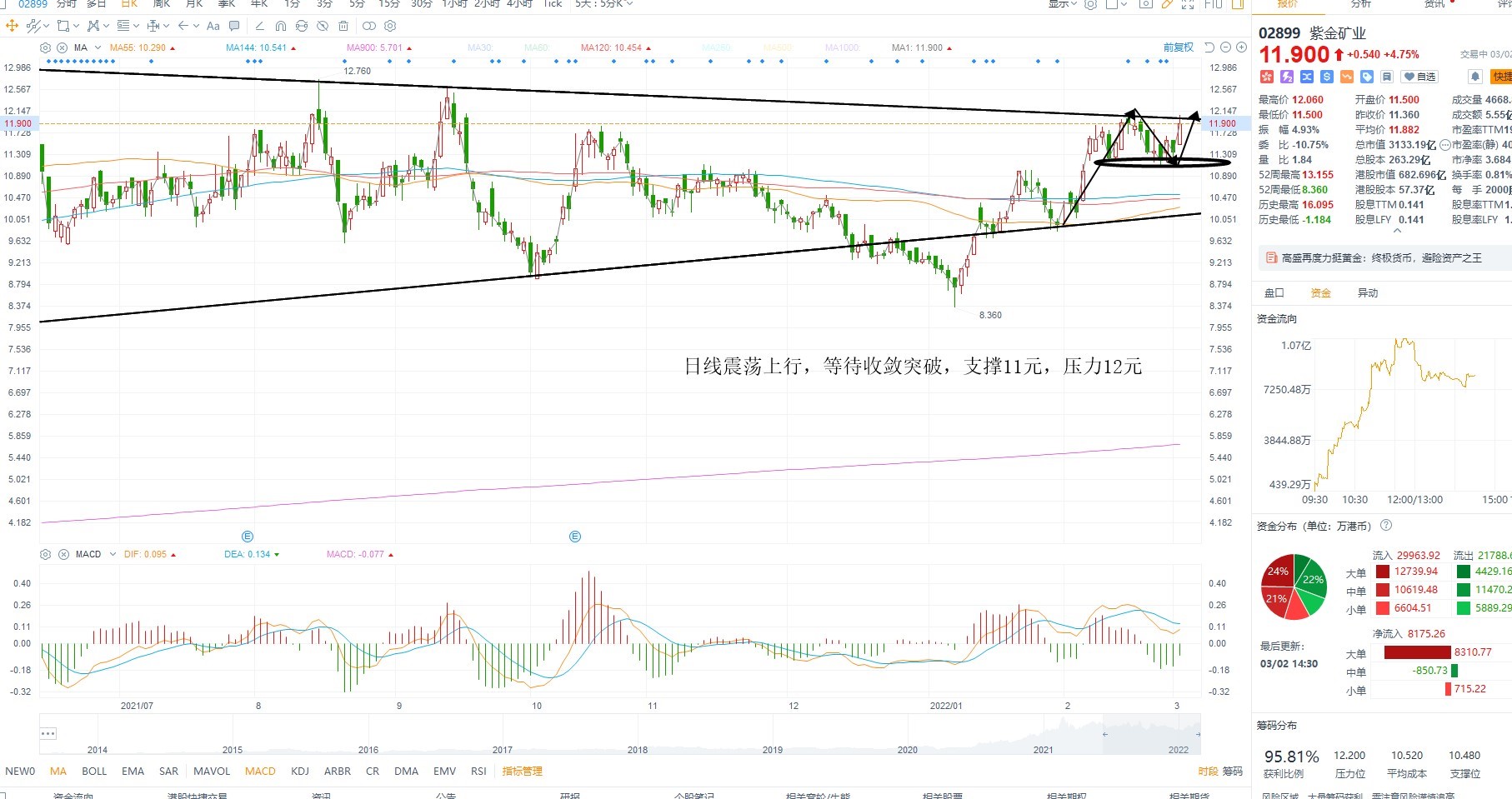The height and width of the screenshot is (799, 1512).
Task: Switch to 盘口 order book tab
Action: tap(1274, 292)
